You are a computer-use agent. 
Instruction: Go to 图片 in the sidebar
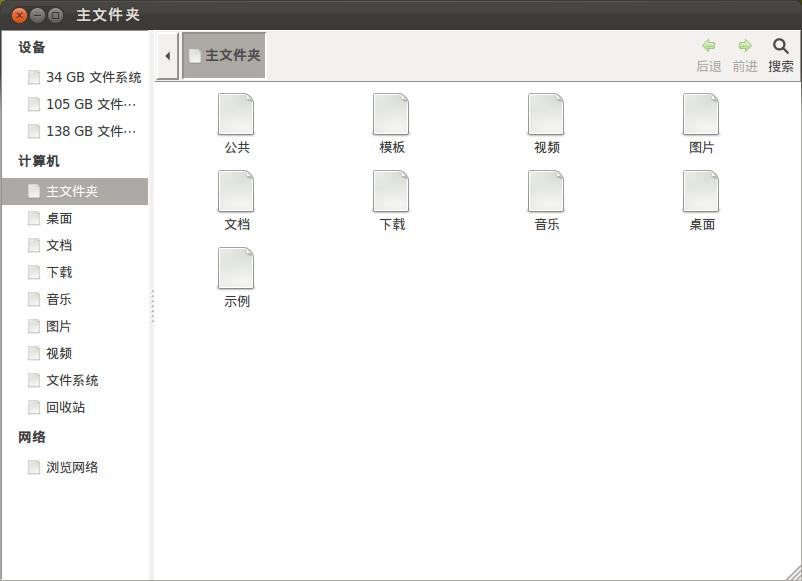75,326
